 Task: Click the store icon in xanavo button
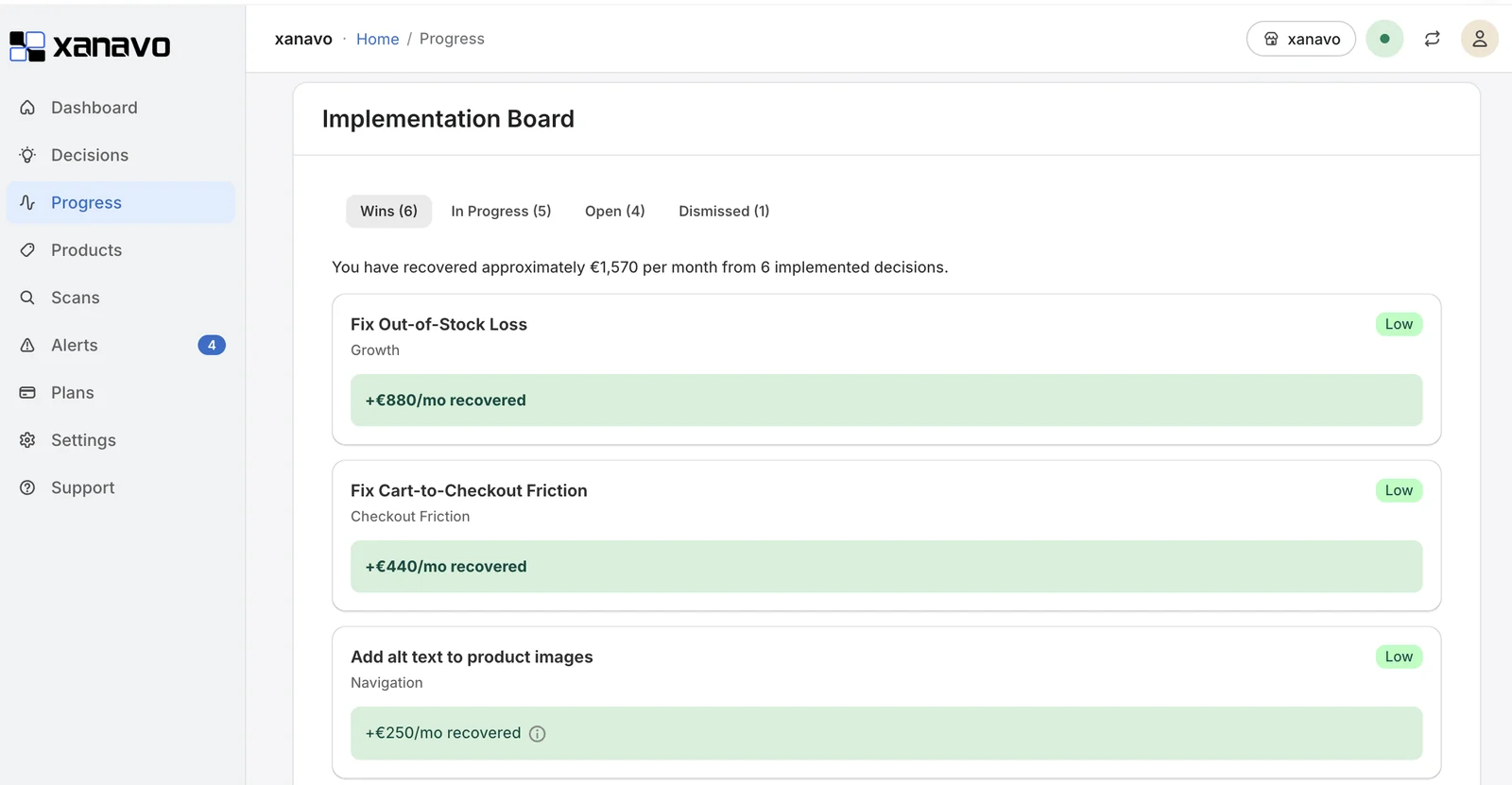click(1271, 39)
